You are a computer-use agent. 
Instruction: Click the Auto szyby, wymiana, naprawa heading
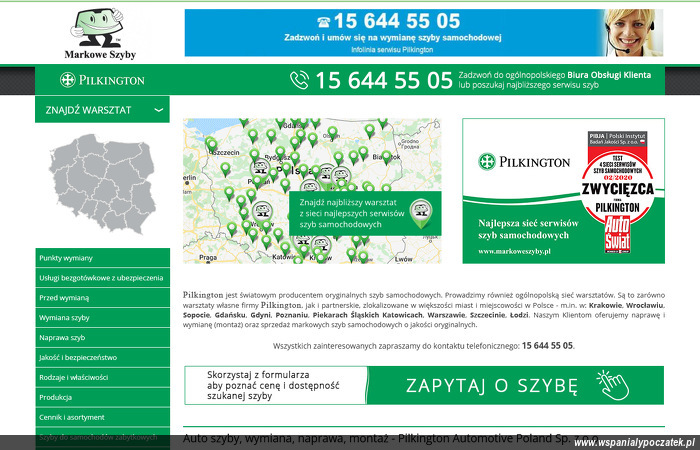click(x=391, y=438)
